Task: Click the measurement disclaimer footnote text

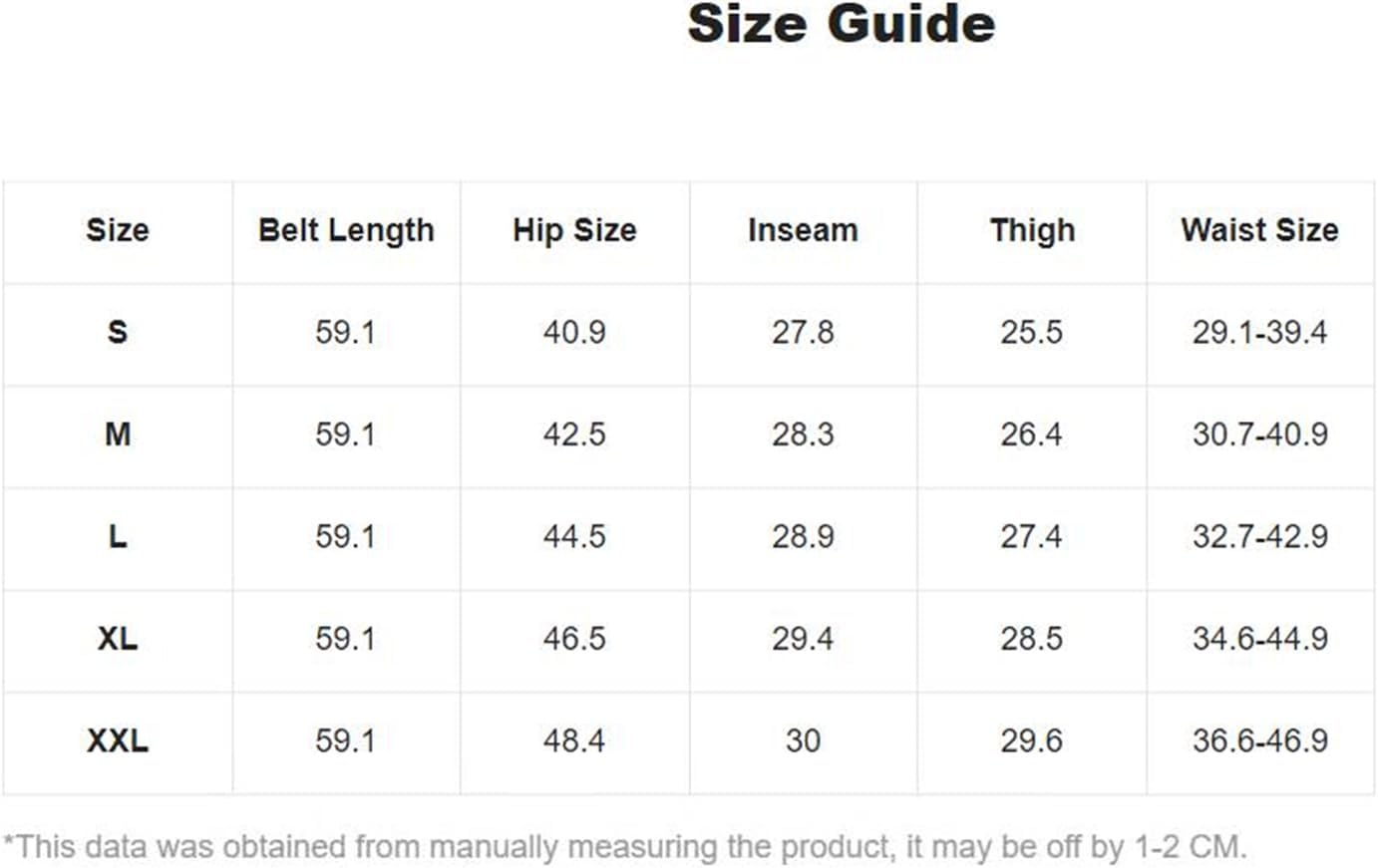Action: pyautogui.click(x=625, y=847)
